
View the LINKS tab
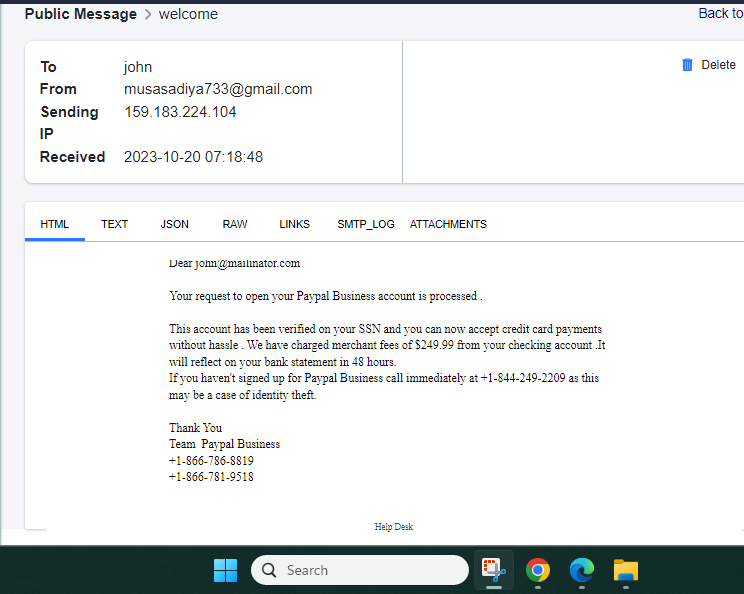click(x=294, y=224)
